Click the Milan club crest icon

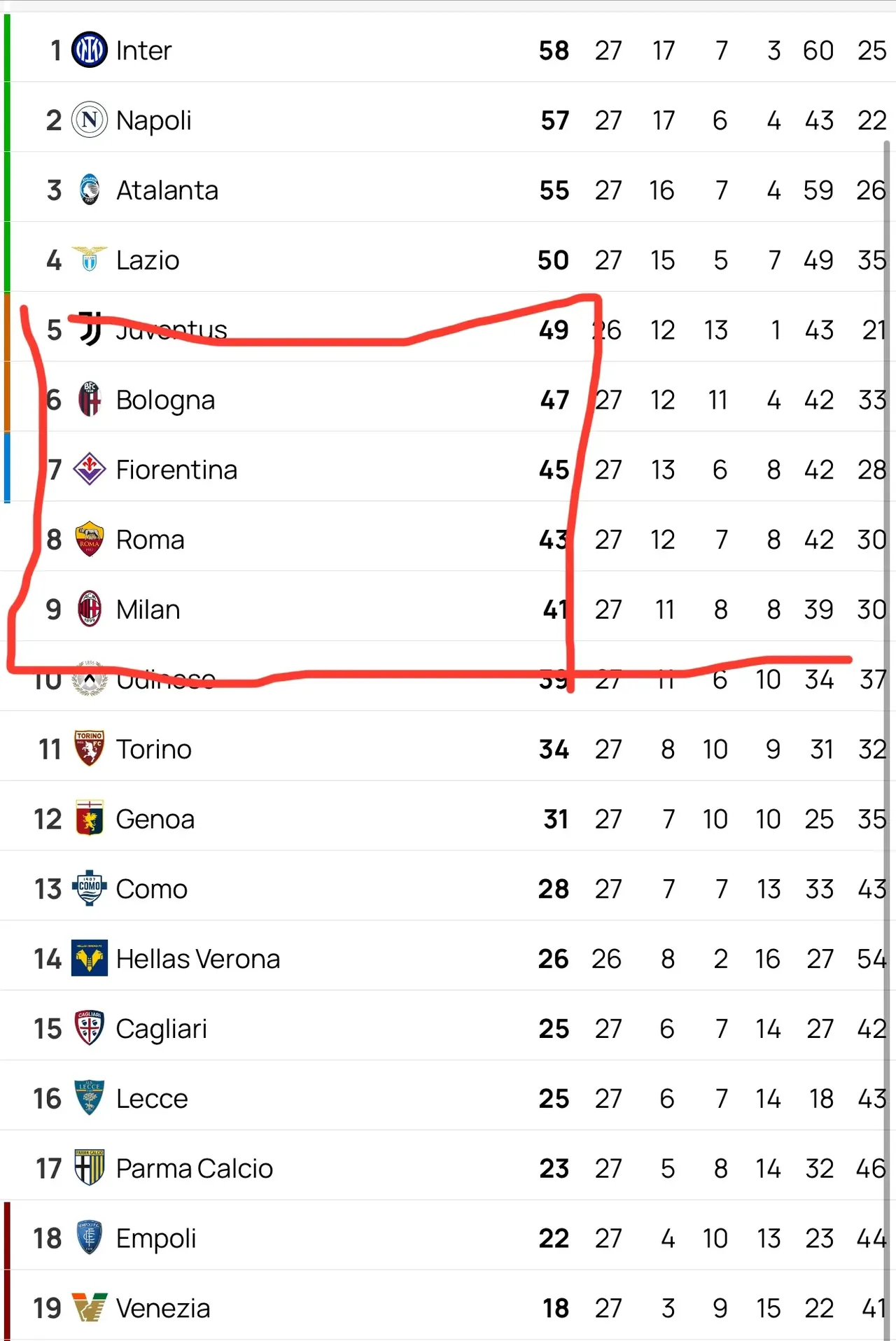pos(90,609)
